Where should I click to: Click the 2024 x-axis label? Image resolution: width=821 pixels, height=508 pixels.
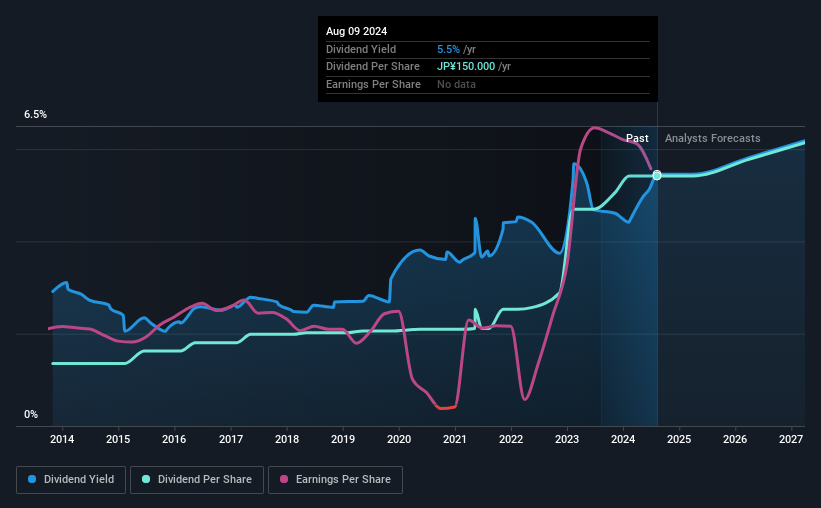[x=623, y=439]
